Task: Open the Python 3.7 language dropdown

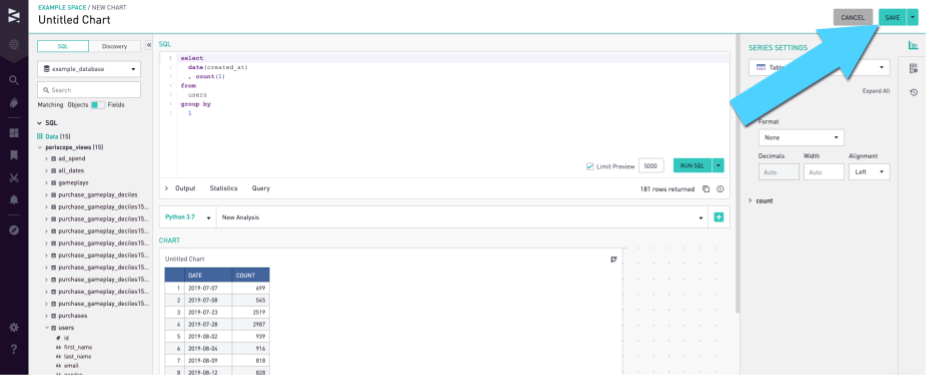Action: [188, 217]
